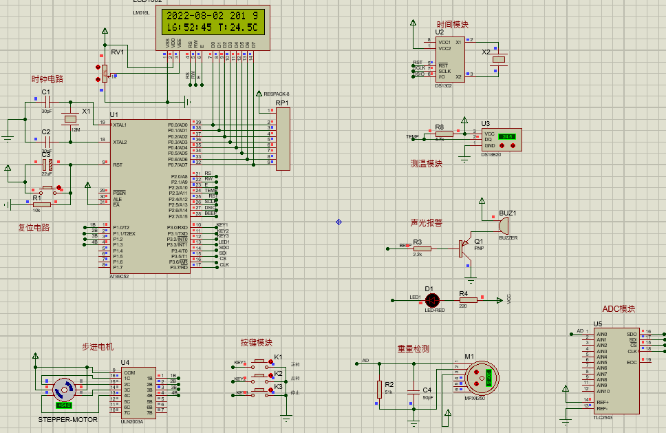Click the reset push button above R1
667x434 pixels.
tap(47, 190)
